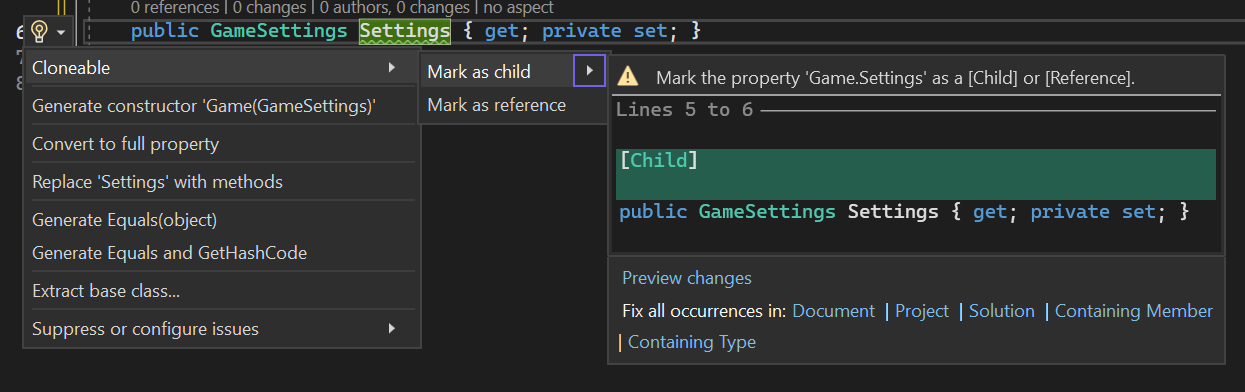Click the Preview changes link

pos(687,278)
